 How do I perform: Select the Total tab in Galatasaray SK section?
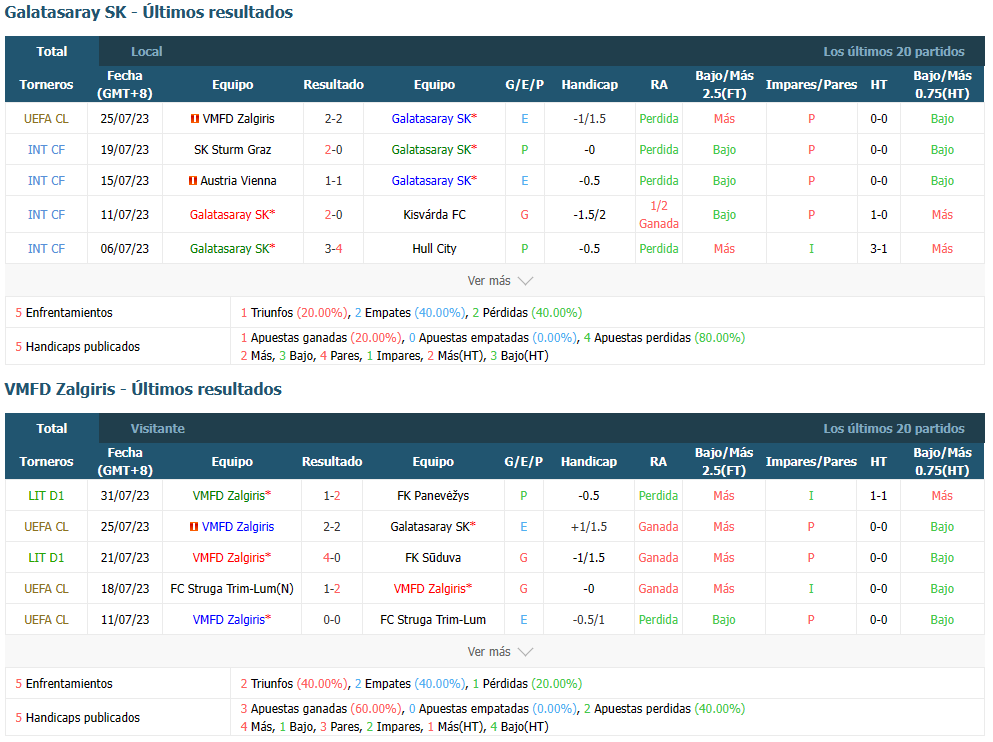(x=52, y=51)
